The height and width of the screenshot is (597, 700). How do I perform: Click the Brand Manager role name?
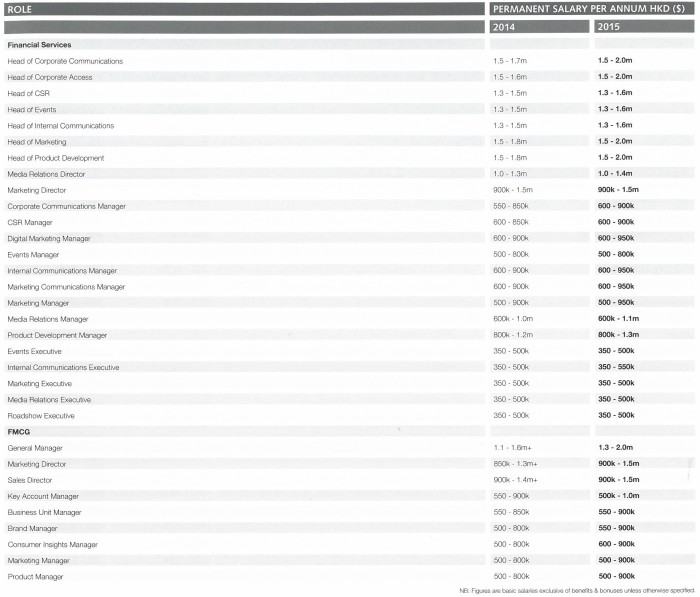click(32, 528)
